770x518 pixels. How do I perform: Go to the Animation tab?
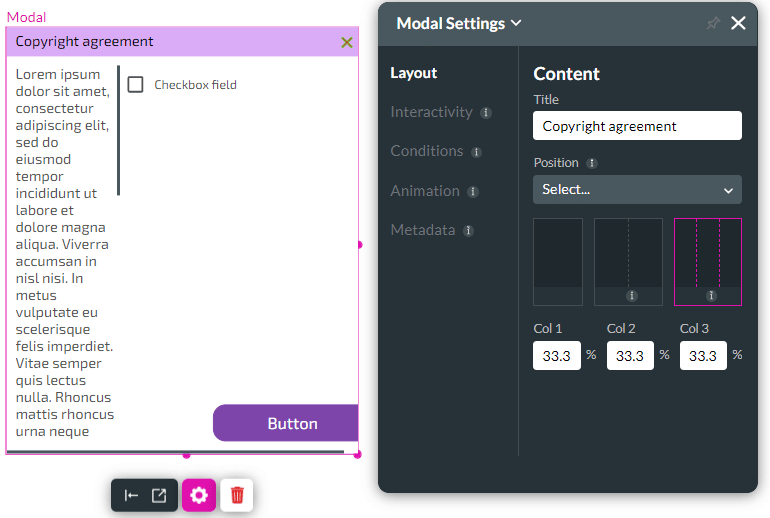[x=425, y=191]
